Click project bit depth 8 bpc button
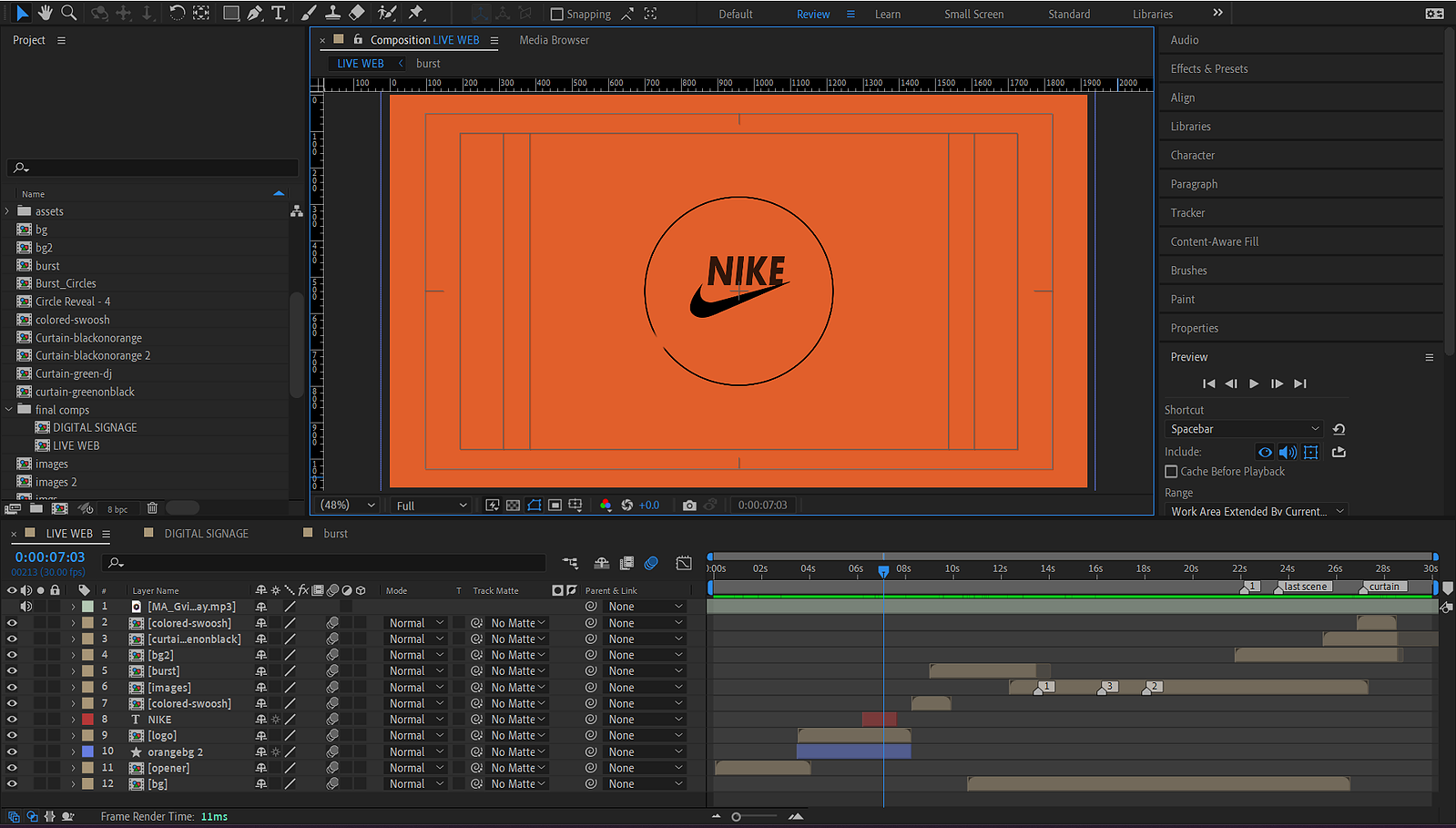Screen dimensions: 1456x828 tap(117, 509)
